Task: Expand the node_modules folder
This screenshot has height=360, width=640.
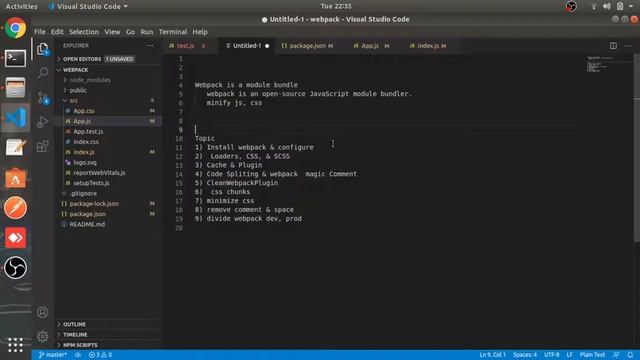Action: coord(90,80)
